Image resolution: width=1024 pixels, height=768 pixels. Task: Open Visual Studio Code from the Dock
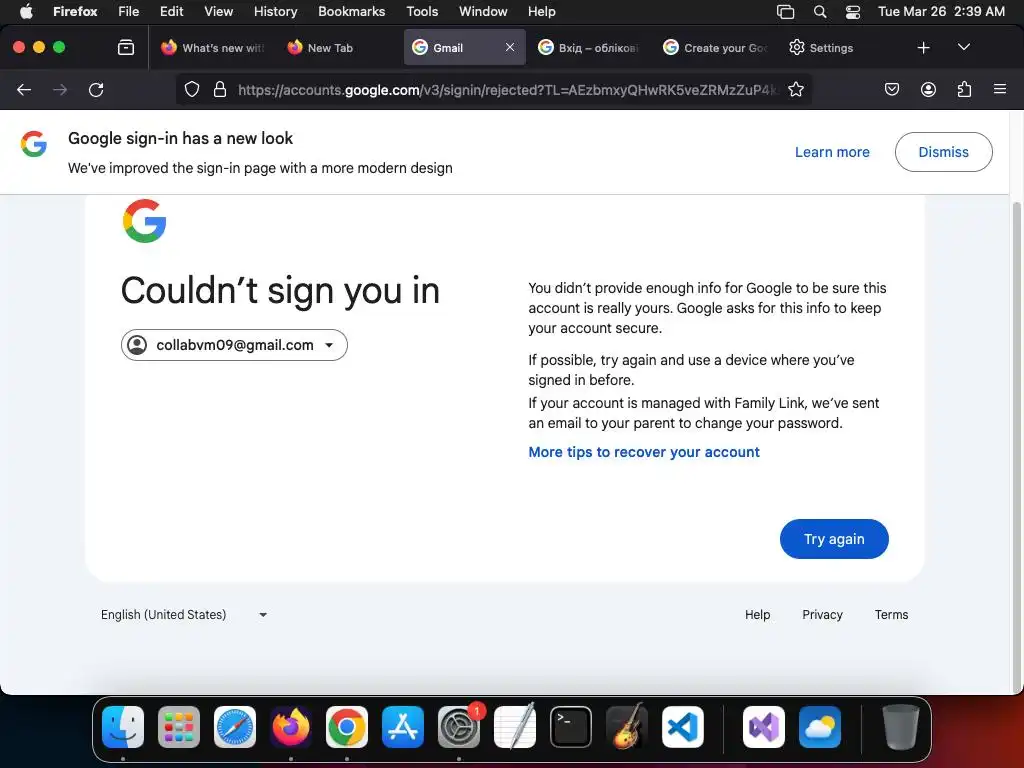[x=682, y=727]
